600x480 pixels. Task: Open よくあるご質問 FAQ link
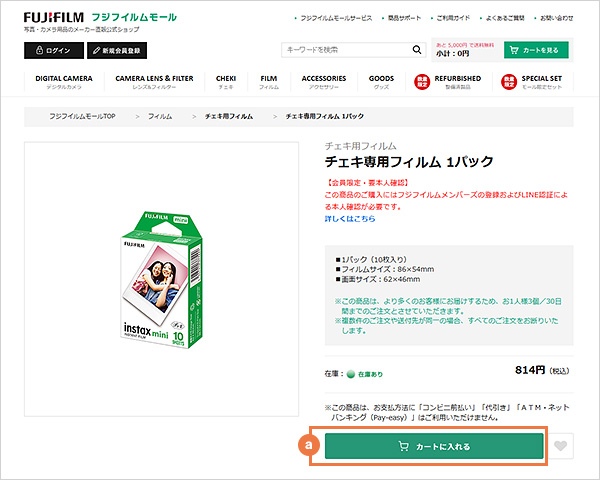click(498, 18)
